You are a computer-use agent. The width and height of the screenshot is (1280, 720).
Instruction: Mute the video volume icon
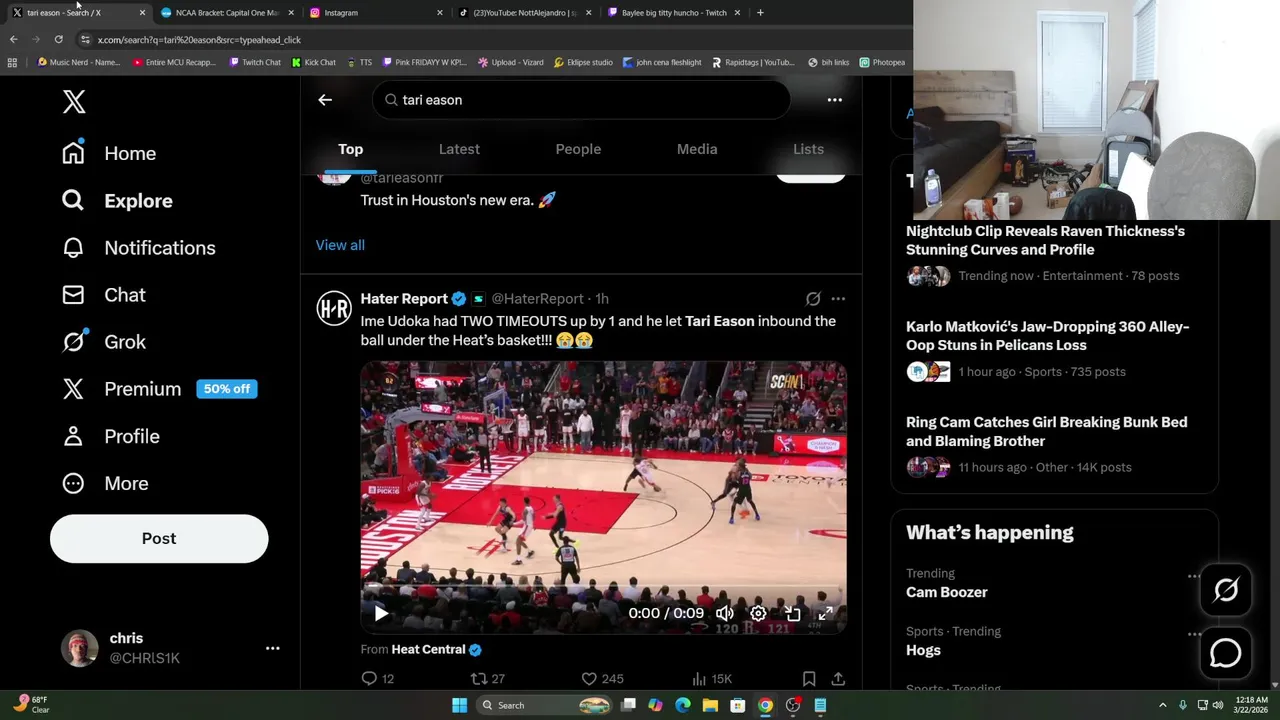pos(725,613)
